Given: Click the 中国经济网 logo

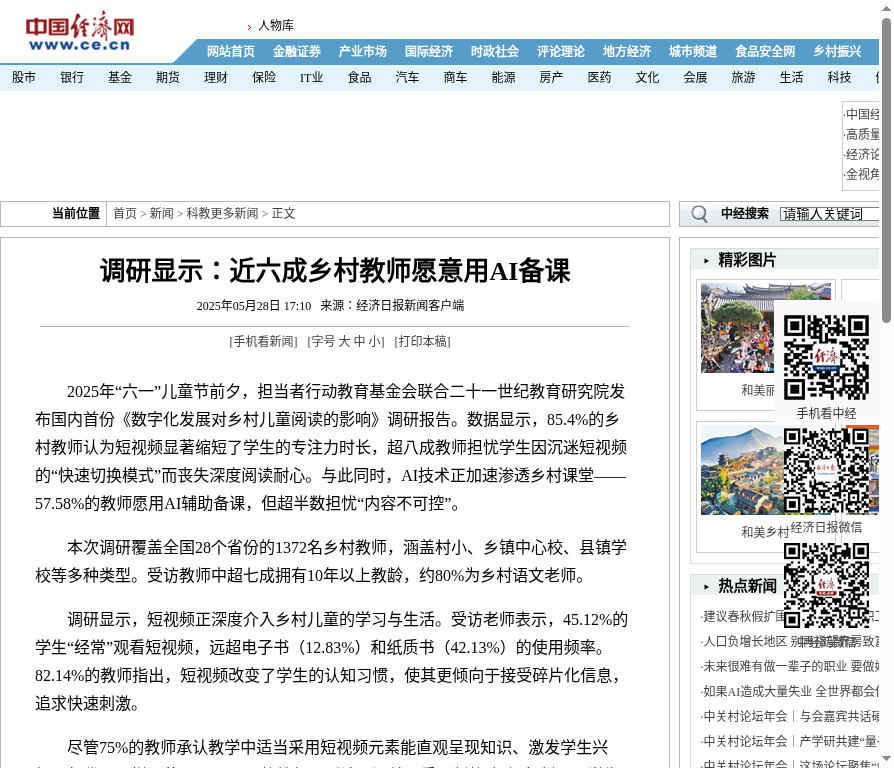Looking at the screenshot, I should [79, 33].
